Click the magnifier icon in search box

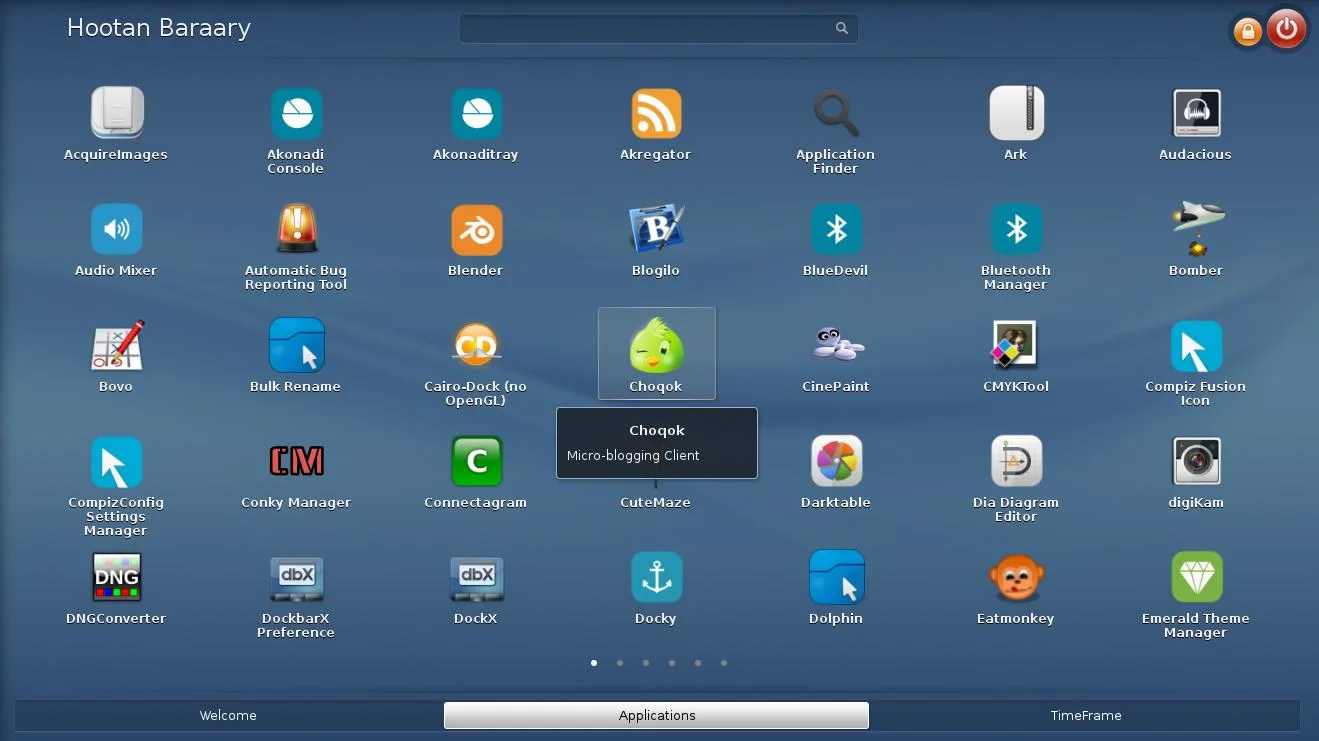[842, 29]
